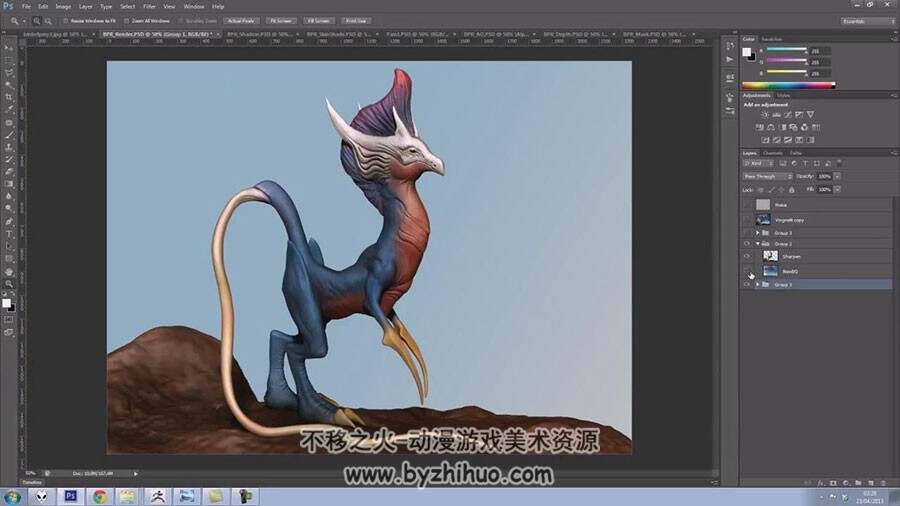Image resolution: width=900 pixels, height=506 pixels.
Task: Open Fill slider dropdown arrow
Action: point(837,189)
